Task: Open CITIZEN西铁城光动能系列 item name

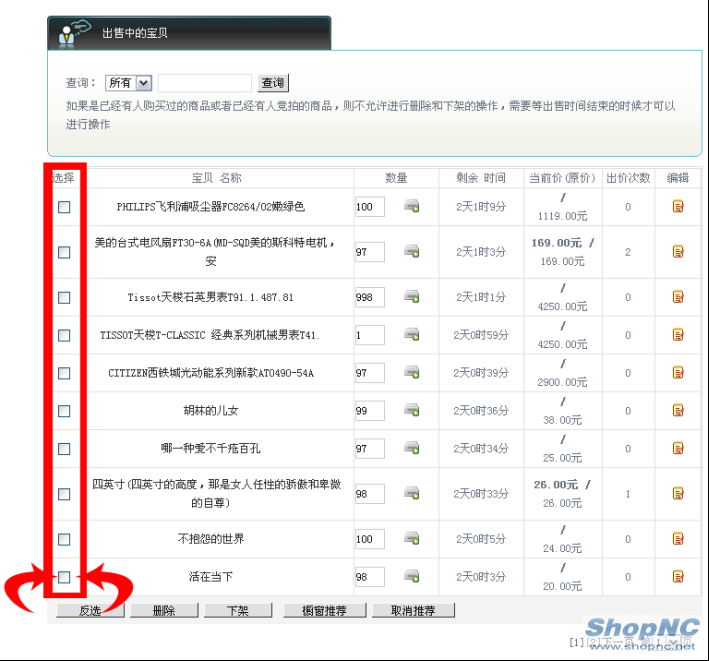Action: [211, 373]
